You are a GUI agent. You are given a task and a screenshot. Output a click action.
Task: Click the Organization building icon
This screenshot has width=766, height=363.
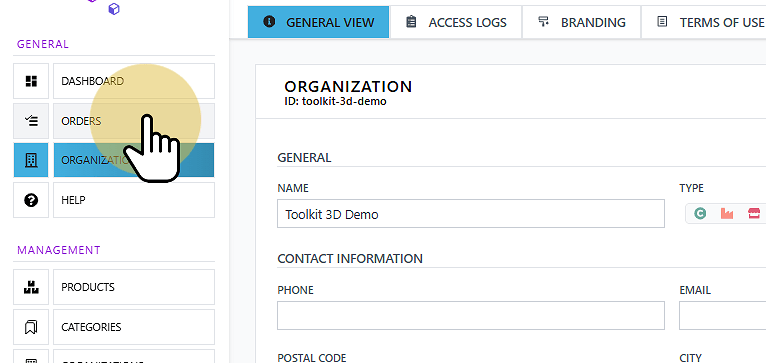tap(31, 160)
